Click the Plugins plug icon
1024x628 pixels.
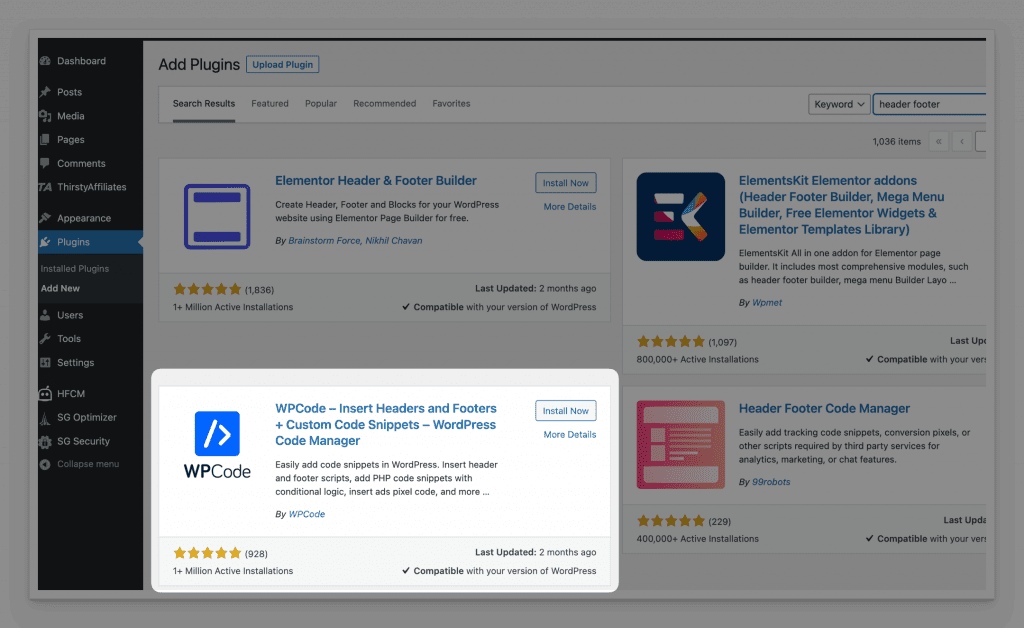coord(45,242)
